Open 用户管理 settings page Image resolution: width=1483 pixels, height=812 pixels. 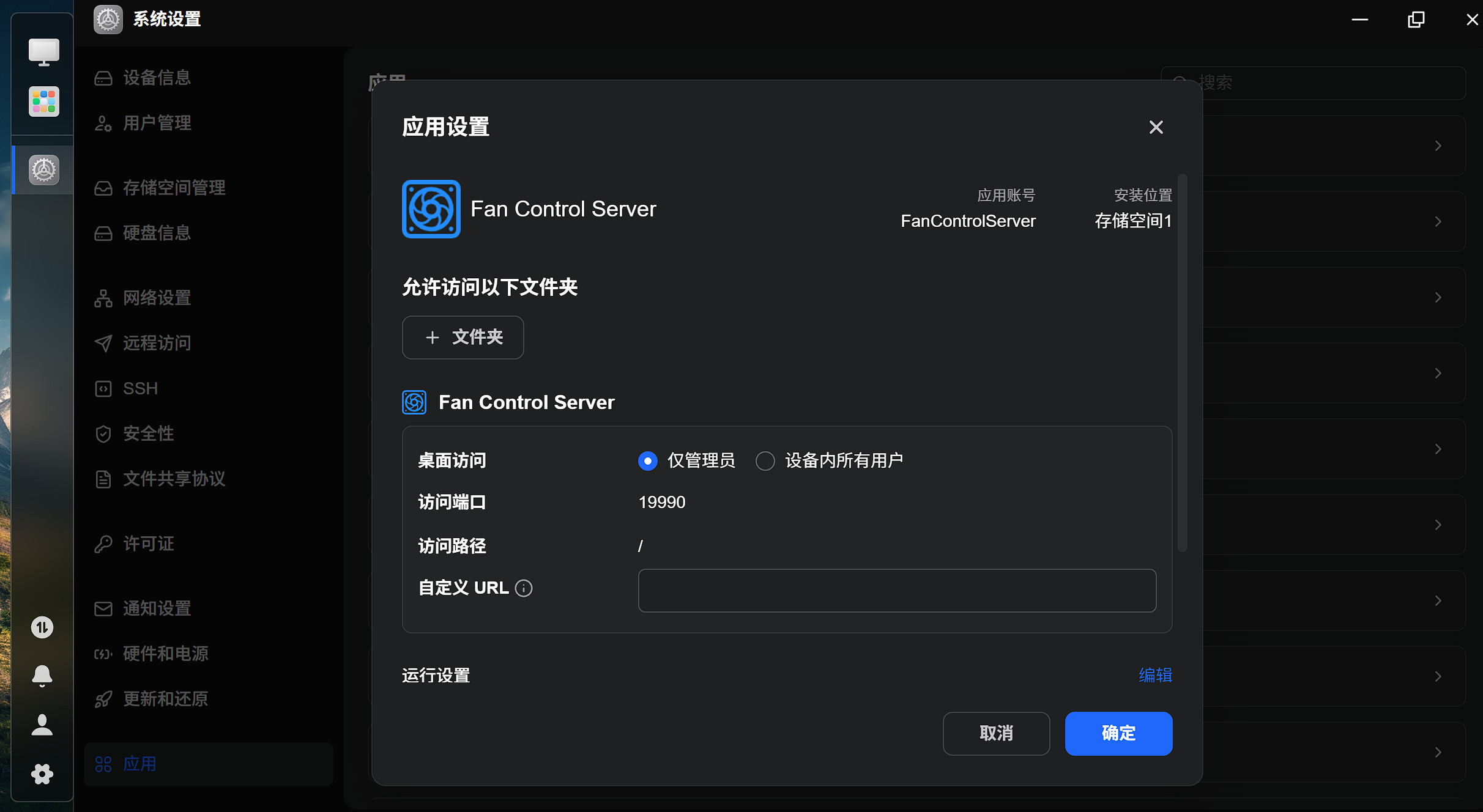tap(209, 124)
